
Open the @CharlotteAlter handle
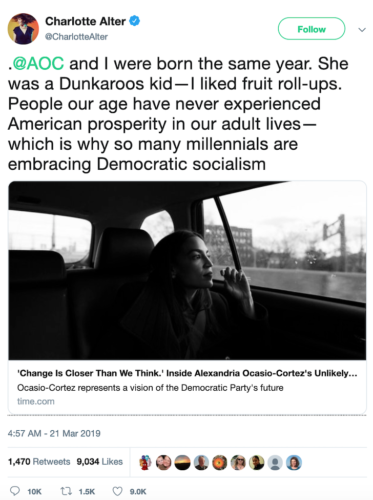pyautogui.click(x=76, y=37)
